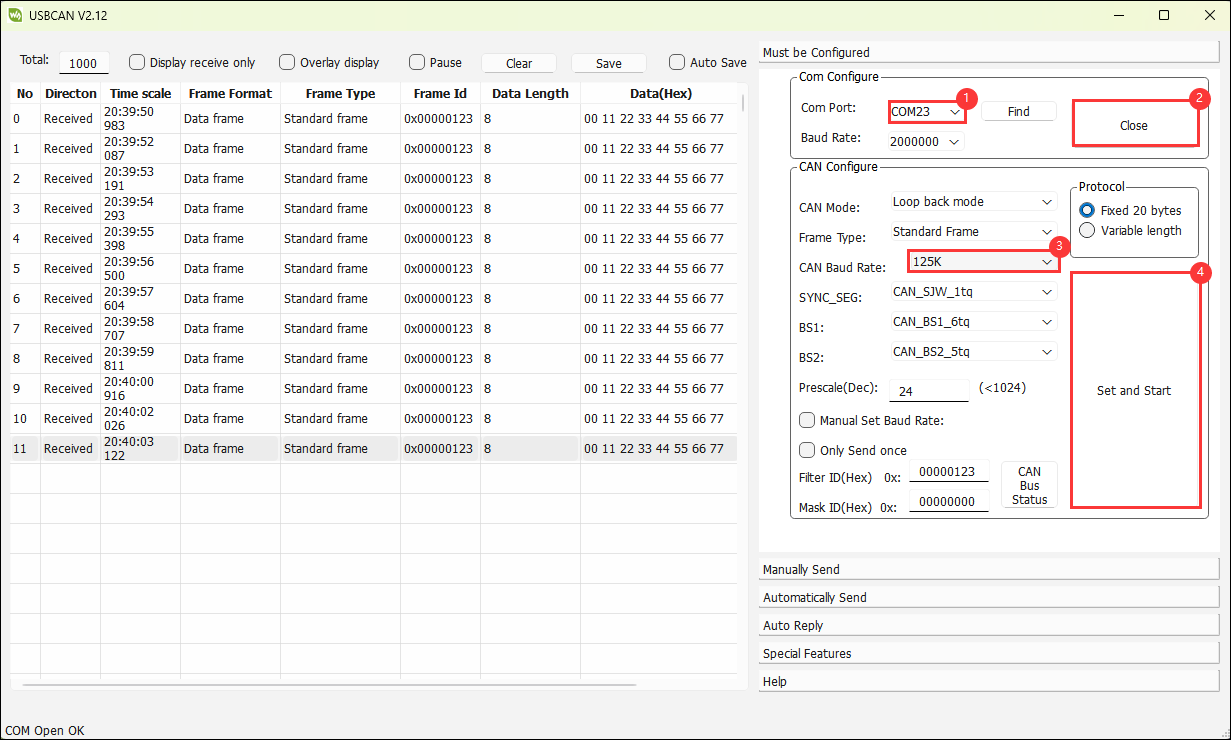Expand the Auto Reply section
The width and height of the screenshot is (1231, 740).
pyautogui.click(x=990, y=625)
